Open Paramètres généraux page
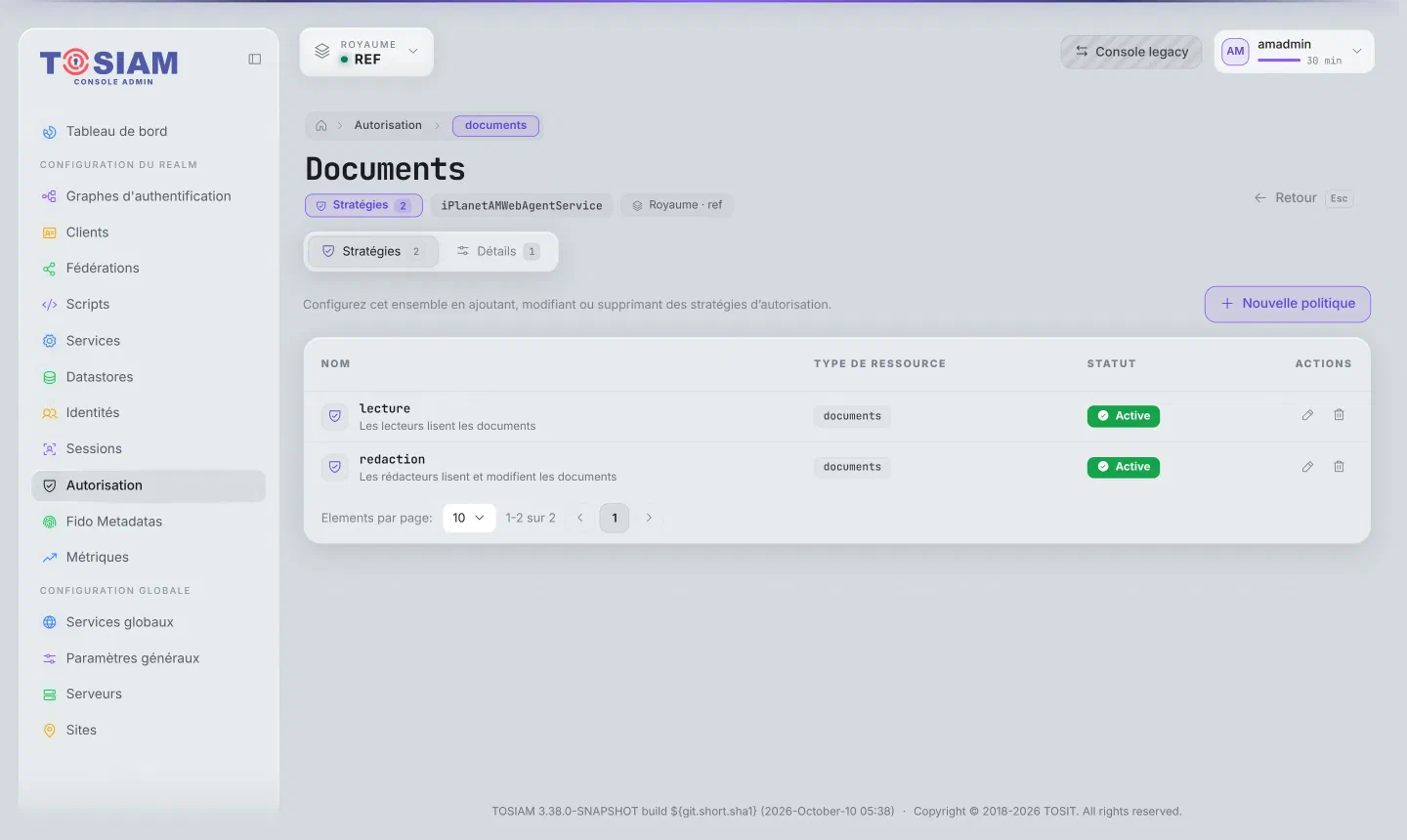Image resolution: width=1407 pixels, height=840 pixels. pyautogui.click(x=149, y=658)
